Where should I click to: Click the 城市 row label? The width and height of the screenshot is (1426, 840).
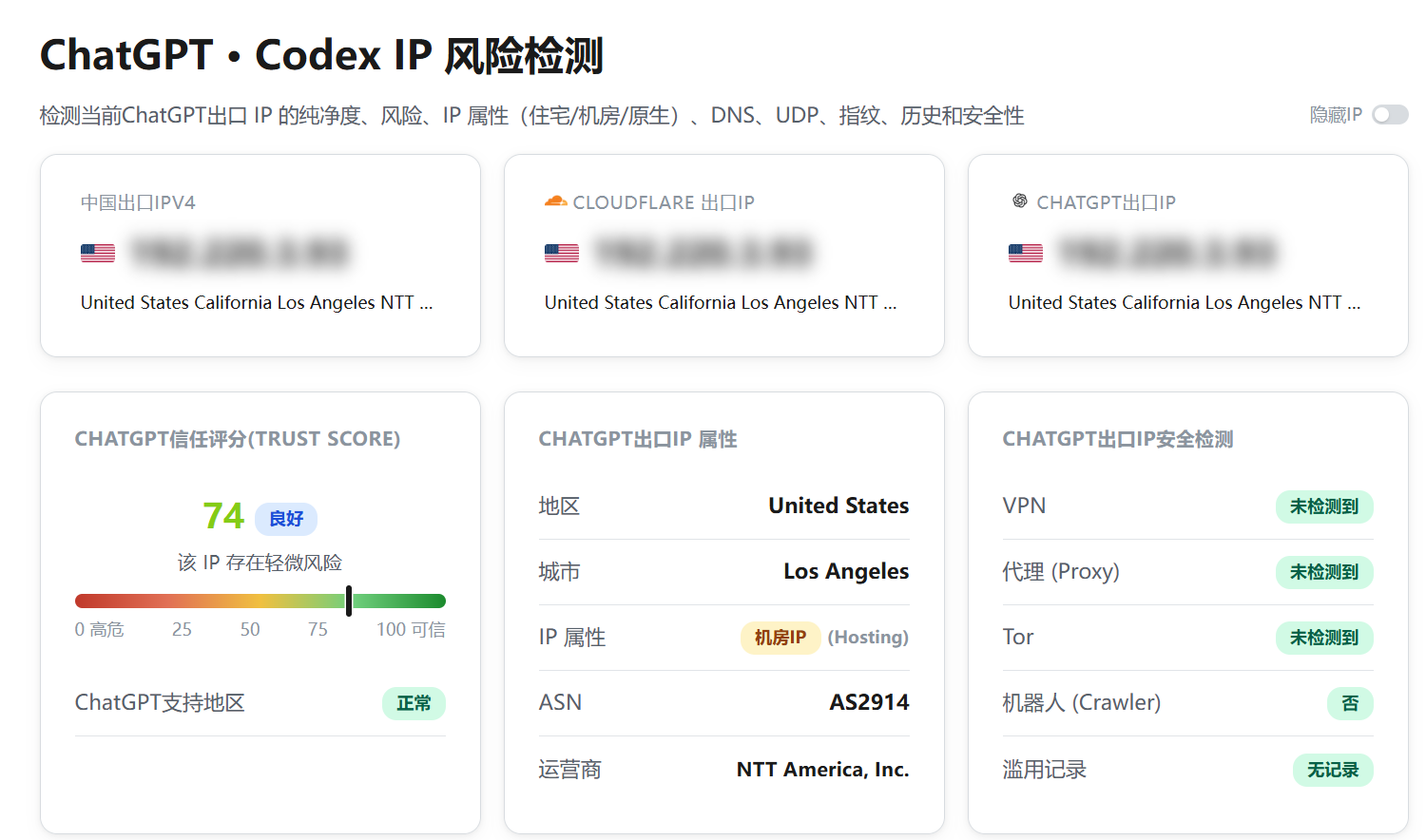pos(560,571)
